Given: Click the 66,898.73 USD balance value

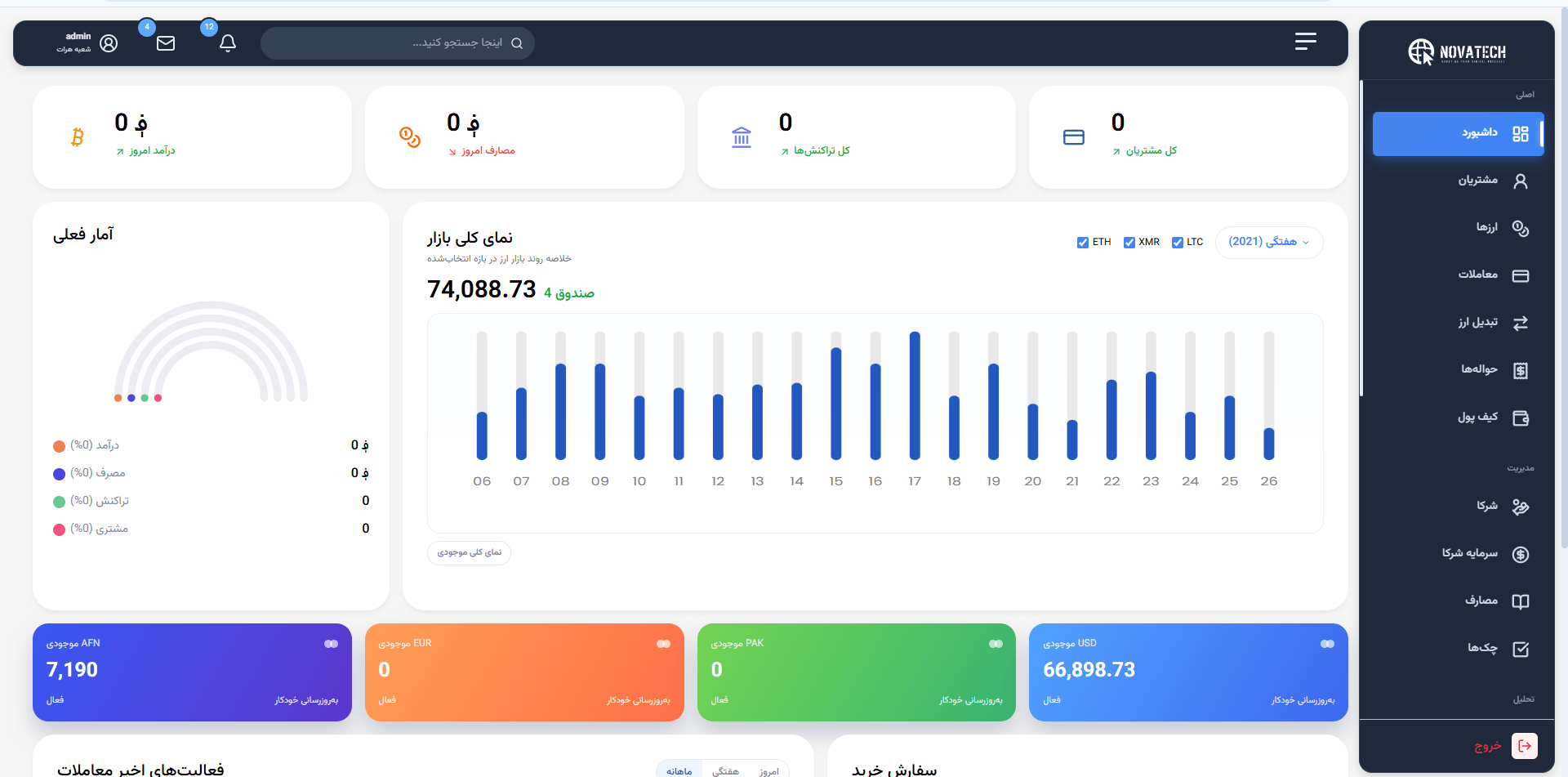Looking at the screenshot, I should tap(1089, 670).
